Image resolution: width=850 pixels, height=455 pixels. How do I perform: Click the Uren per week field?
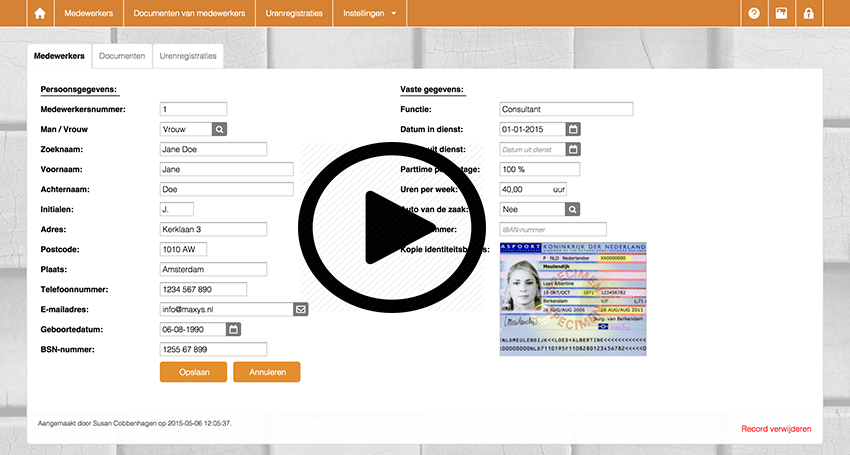coord(533,189)
